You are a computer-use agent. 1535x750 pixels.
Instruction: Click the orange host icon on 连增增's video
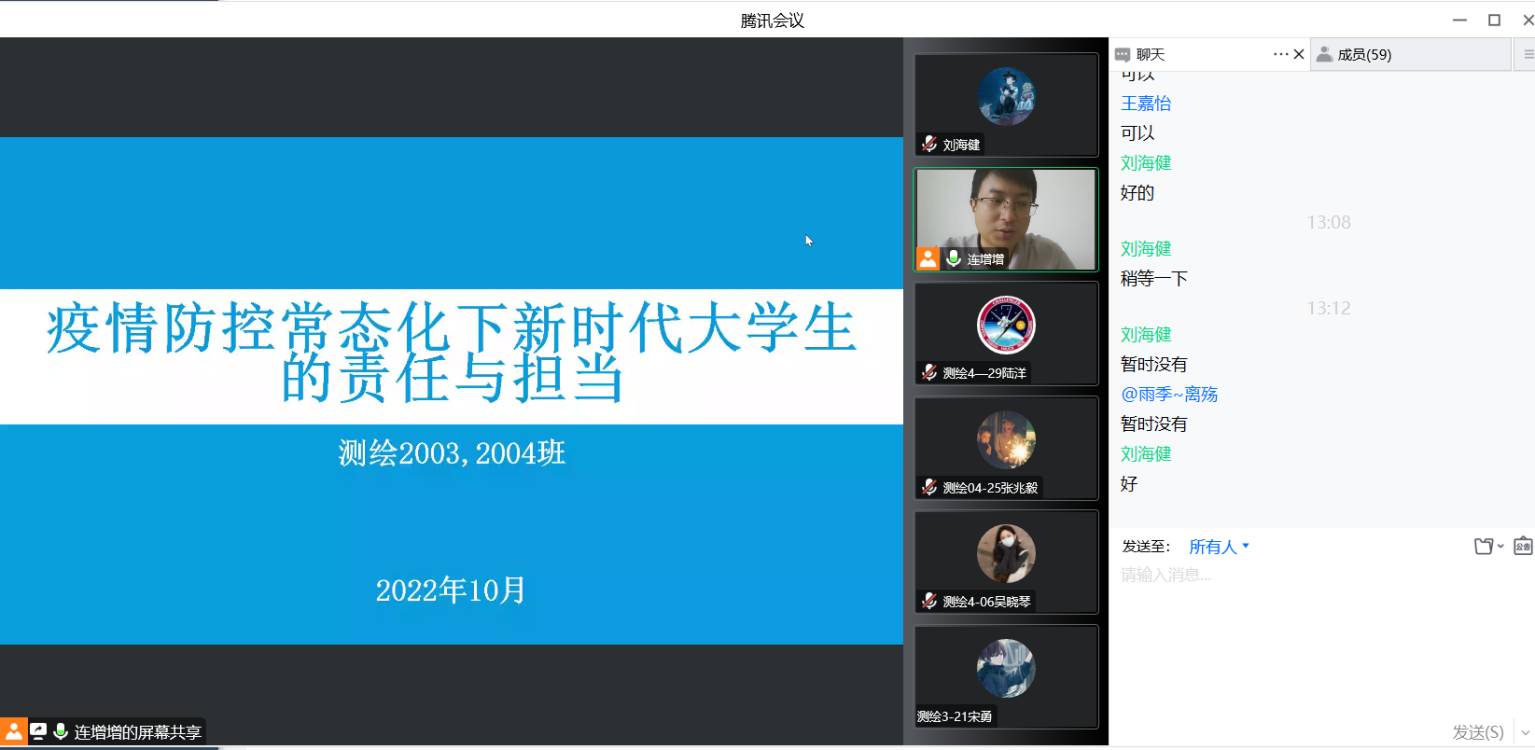click(x=928, y=259)
